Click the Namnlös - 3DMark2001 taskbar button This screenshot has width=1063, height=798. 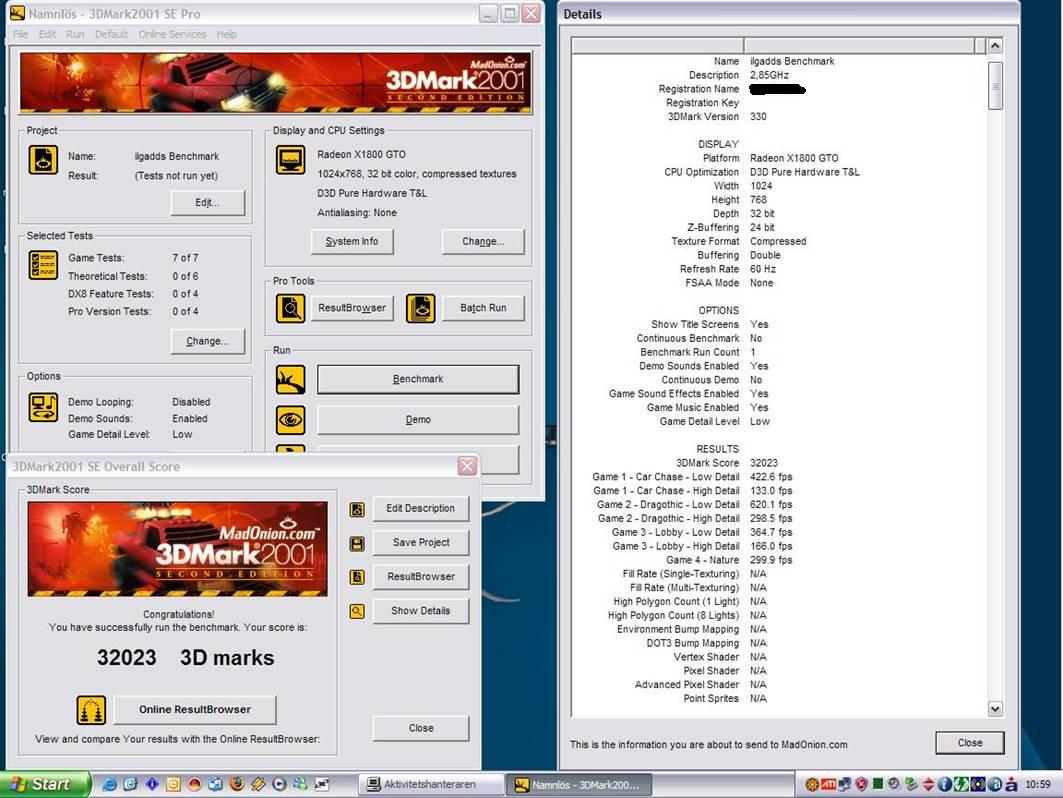tap(580, 784)
